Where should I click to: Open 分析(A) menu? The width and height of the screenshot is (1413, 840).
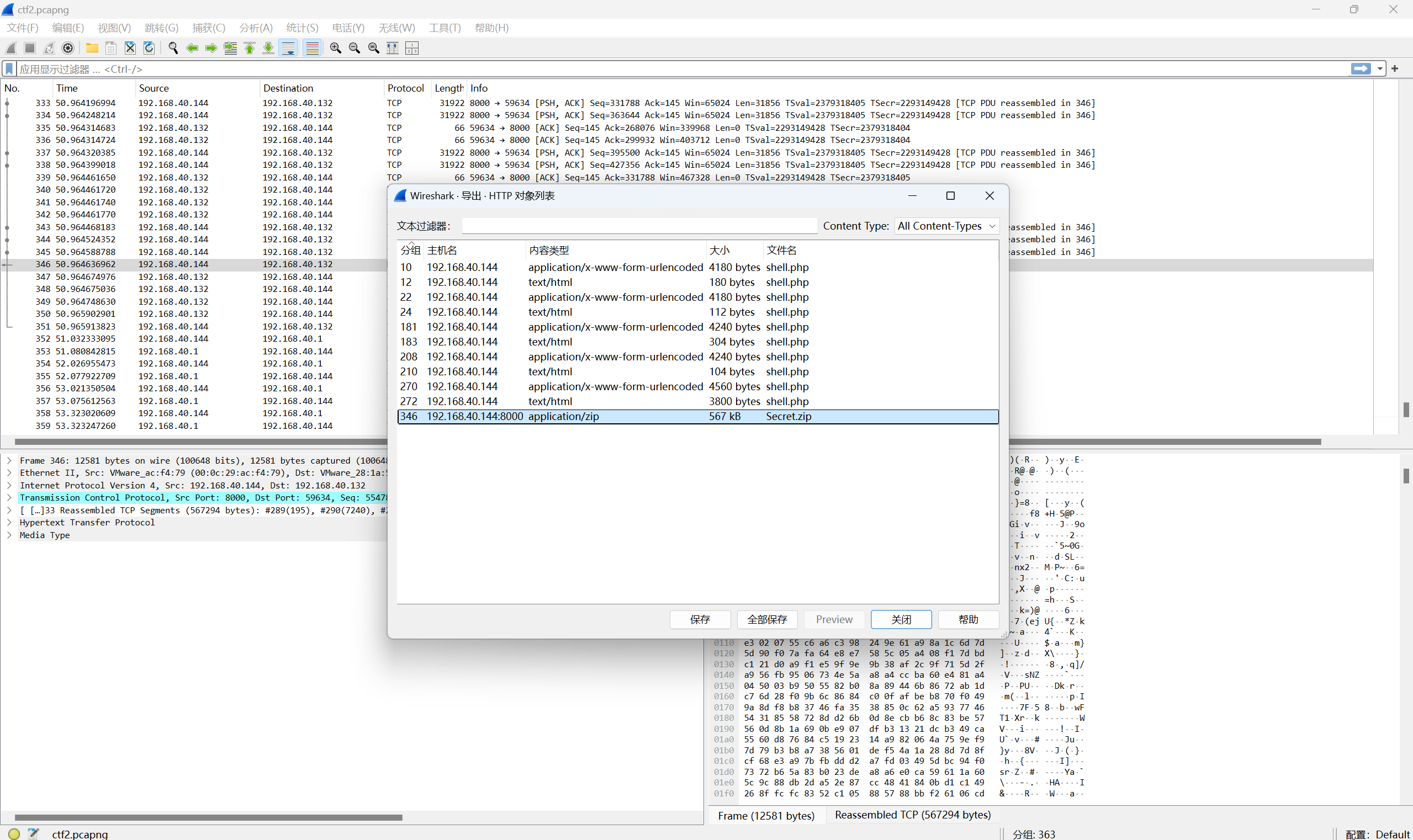256,28
